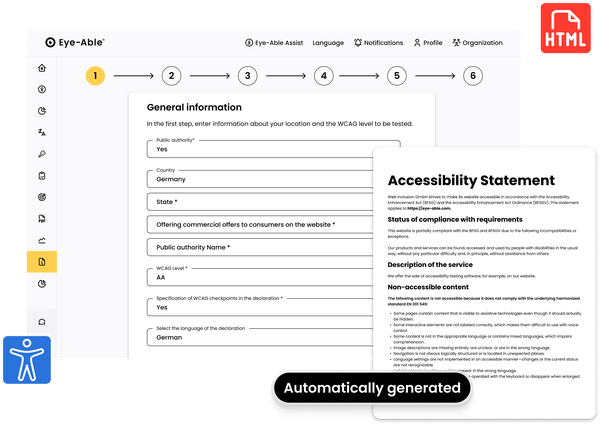
Task: Open Eye-Able Assist in the top bar
Action: click(274, 43)
